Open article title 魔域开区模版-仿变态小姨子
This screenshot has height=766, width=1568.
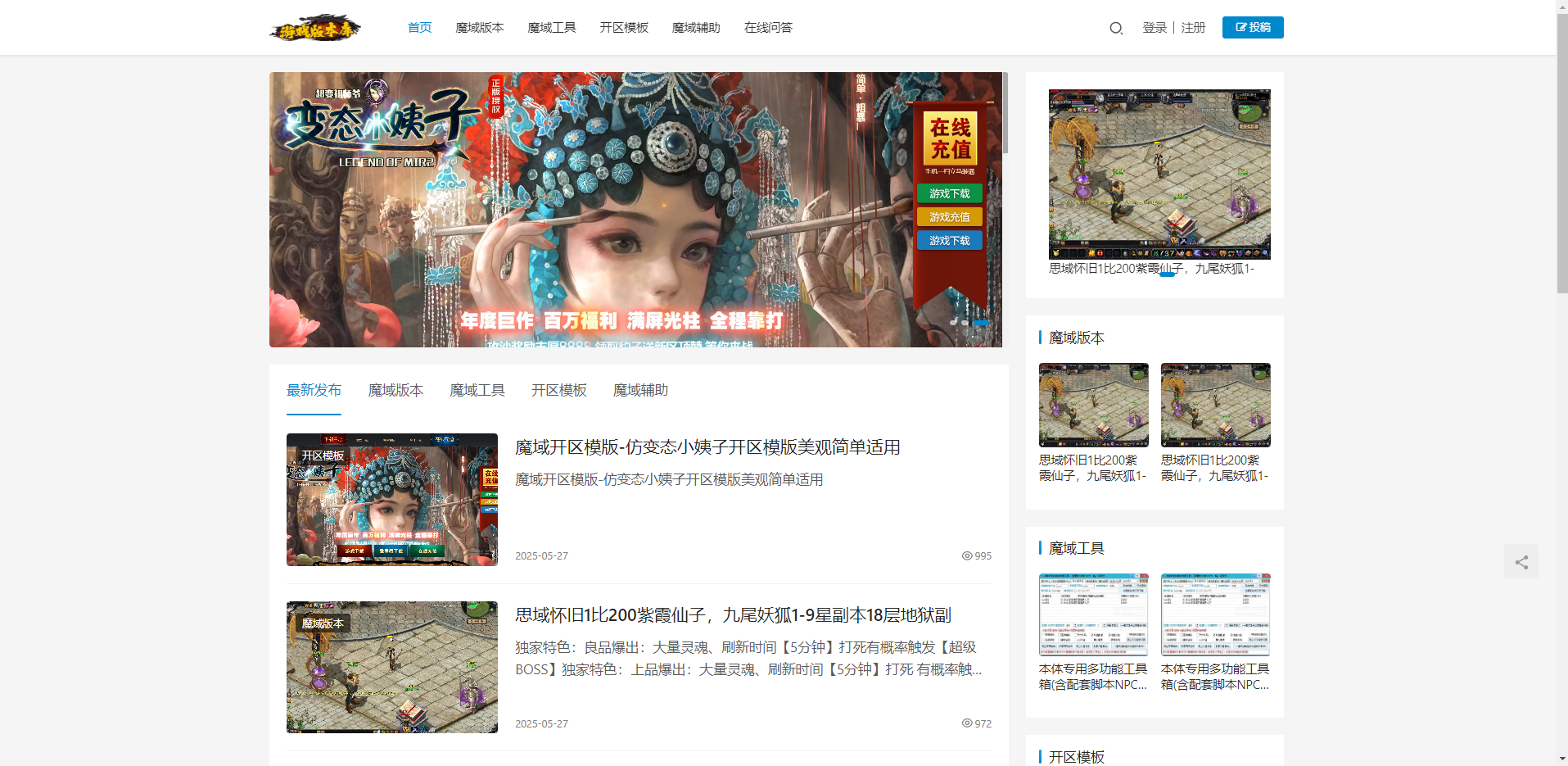tap(707, 447)
